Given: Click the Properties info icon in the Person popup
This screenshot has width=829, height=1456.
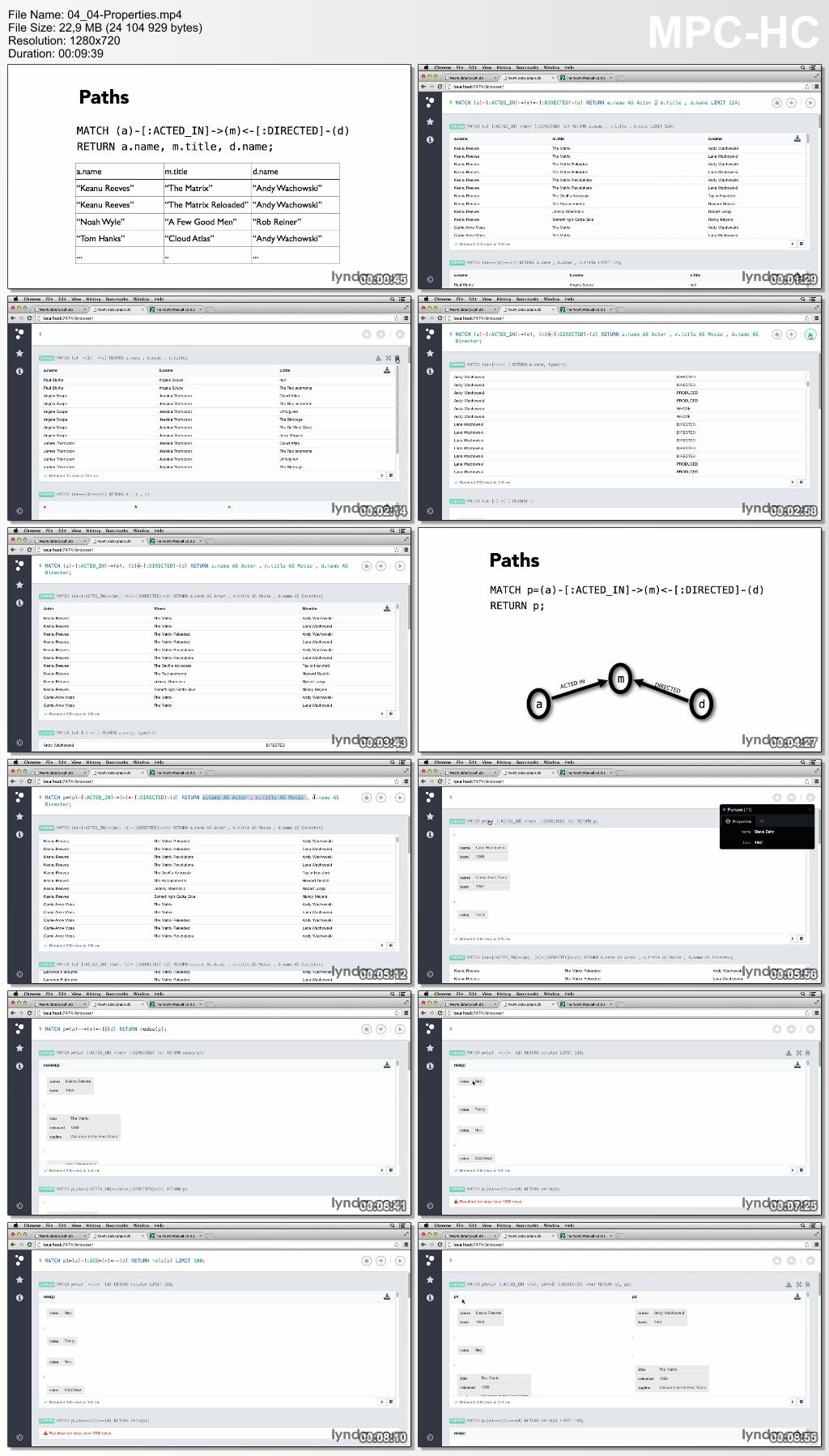Looking at the screenshot, I should tap(728, 821).
